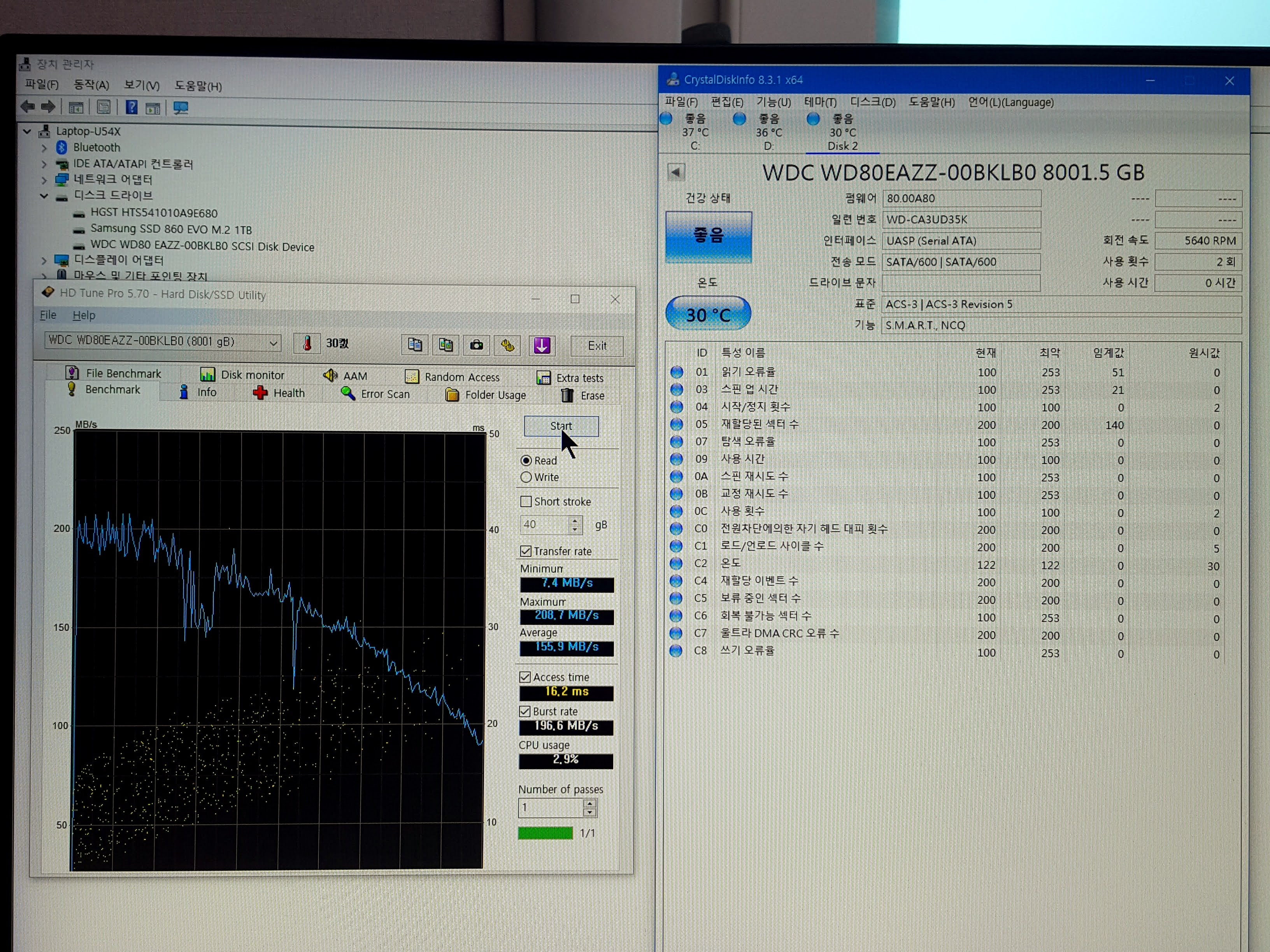Click the HD Tune copy info icon

point(414,345)
